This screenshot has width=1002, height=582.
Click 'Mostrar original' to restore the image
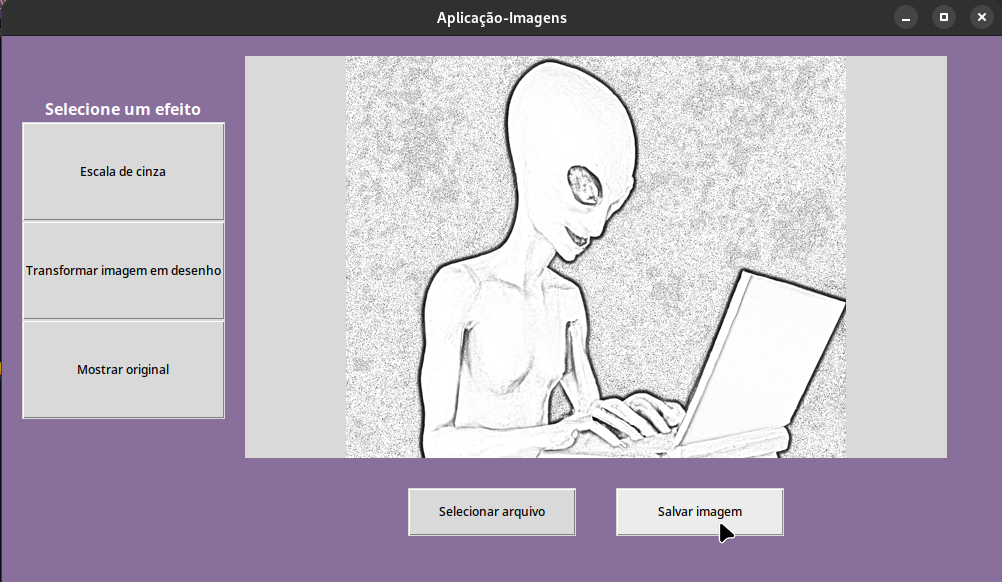[122, 369]
